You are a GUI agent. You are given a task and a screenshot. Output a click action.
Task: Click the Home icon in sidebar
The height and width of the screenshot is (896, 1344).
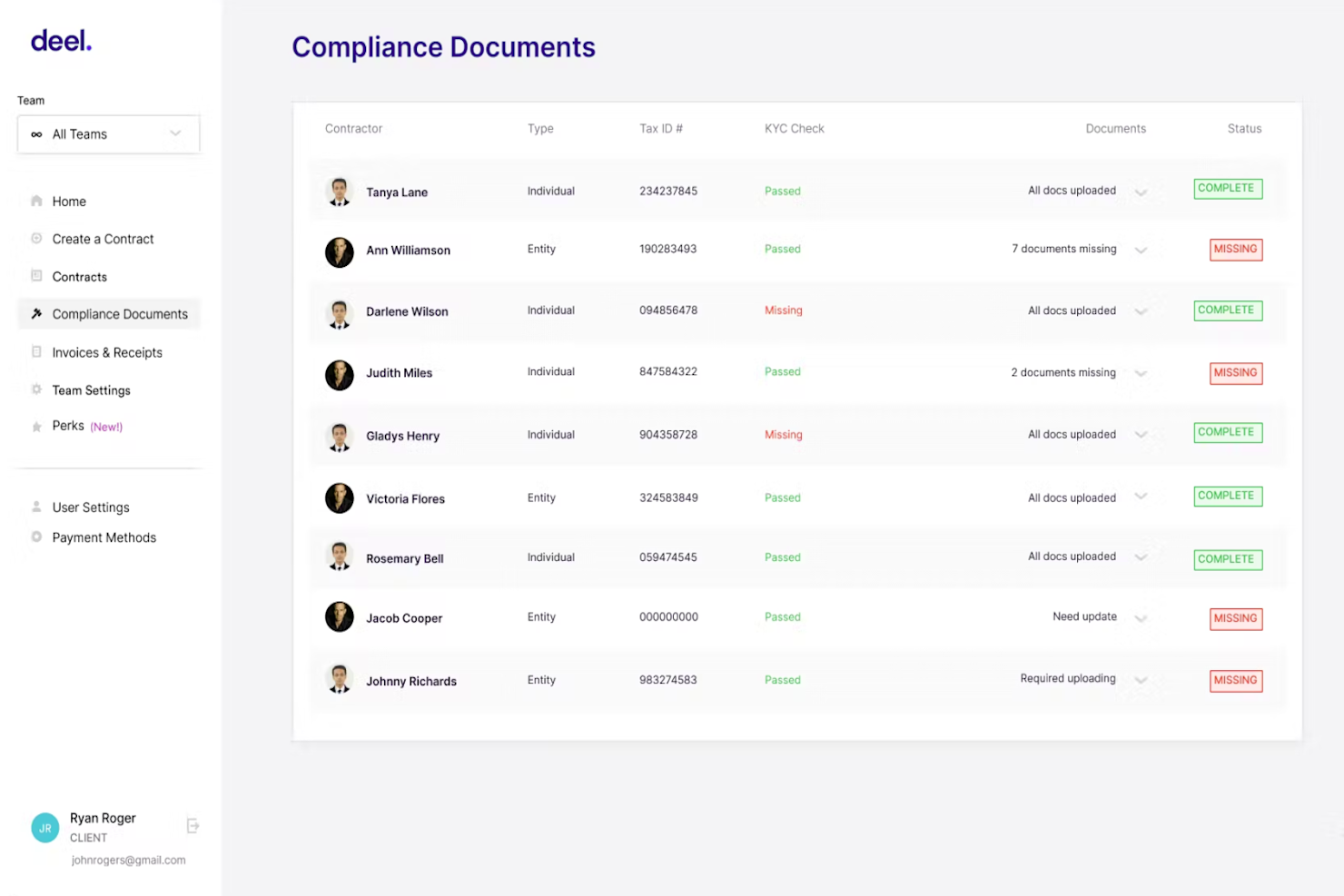coord(36,201)
